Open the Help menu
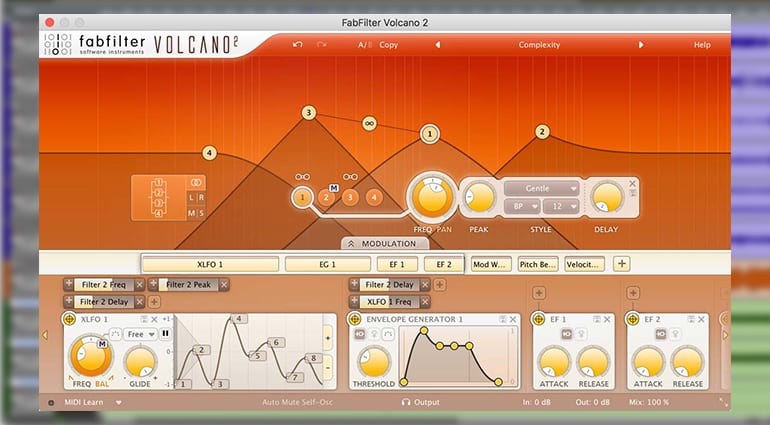770x425 pixels. coord(702,45)
